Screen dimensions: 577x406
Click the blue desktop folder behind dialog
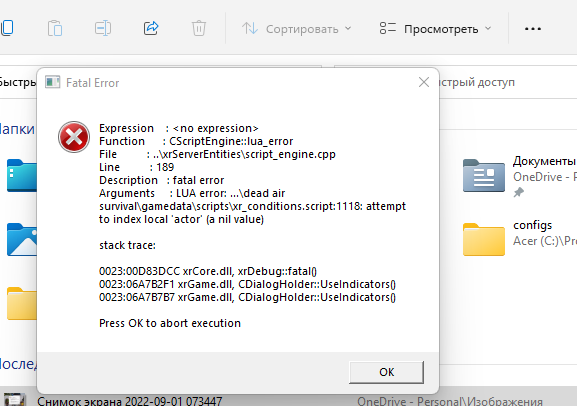point(22,176)
